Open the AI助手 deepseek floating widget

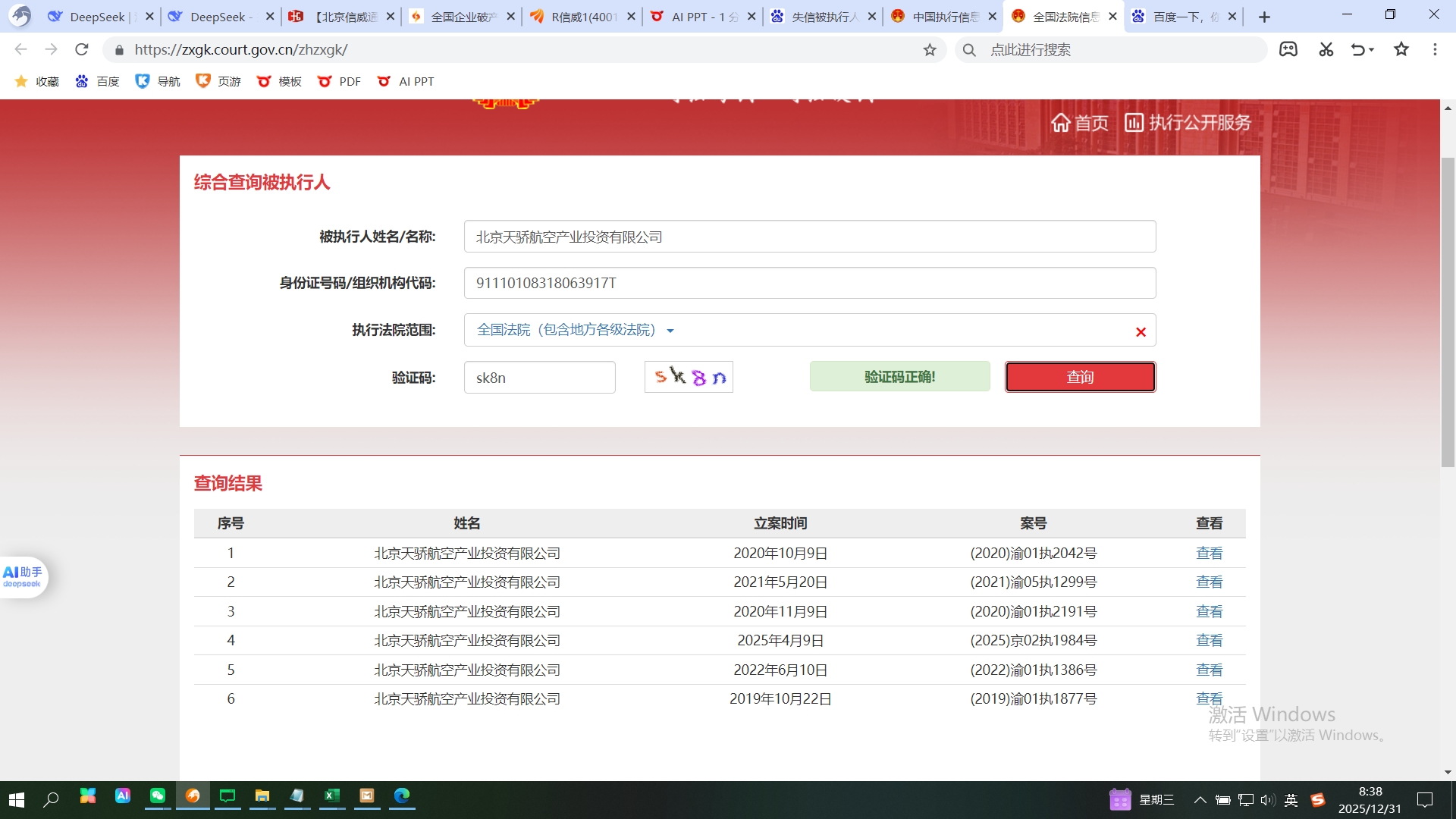coord(23,577)
